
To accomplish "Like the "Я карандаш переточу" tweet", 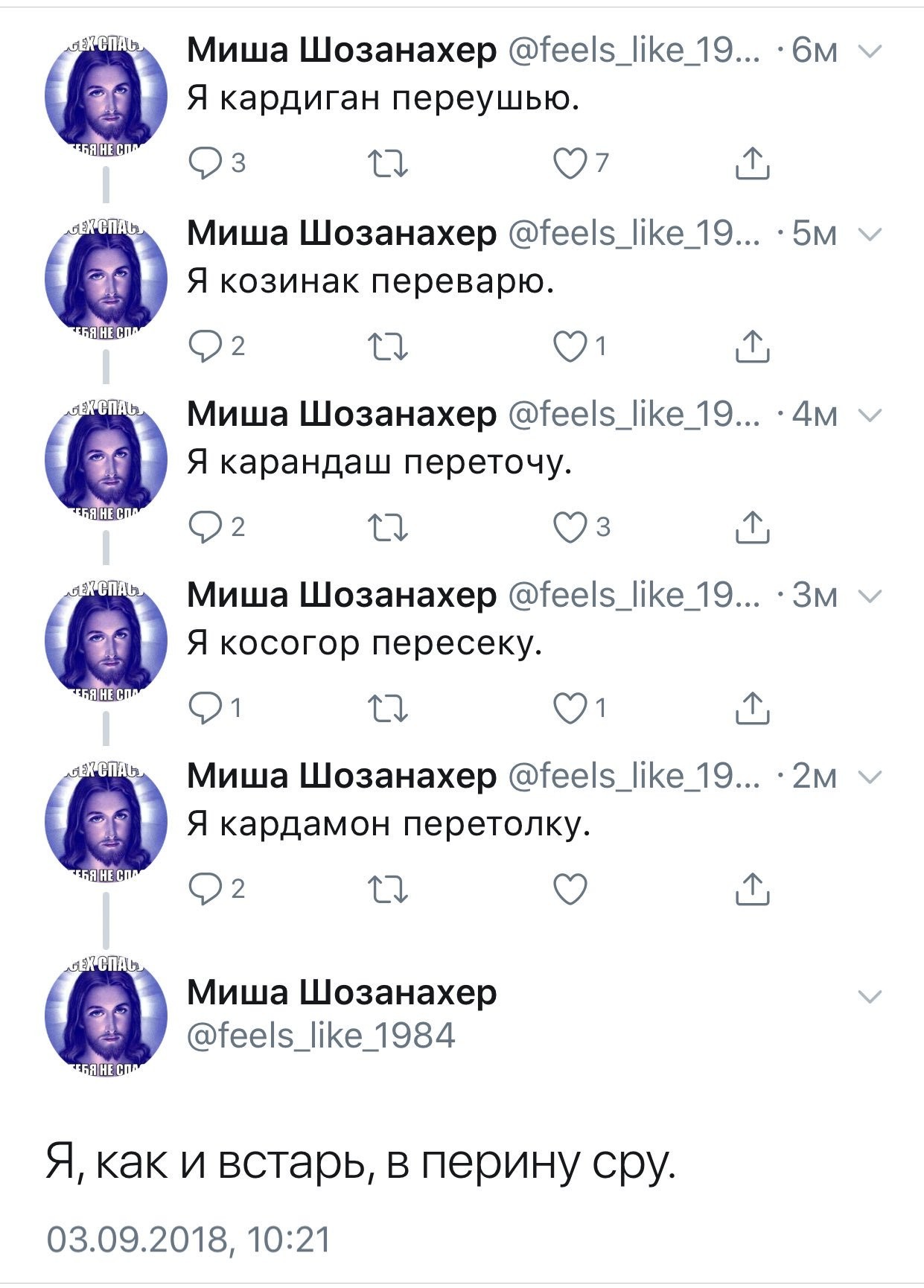I will 570,527.
